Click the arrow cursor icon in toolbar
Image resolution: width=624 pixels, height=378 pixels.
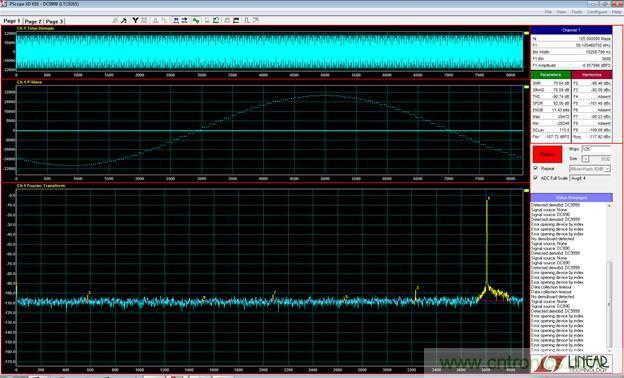[x=124, y=20]
